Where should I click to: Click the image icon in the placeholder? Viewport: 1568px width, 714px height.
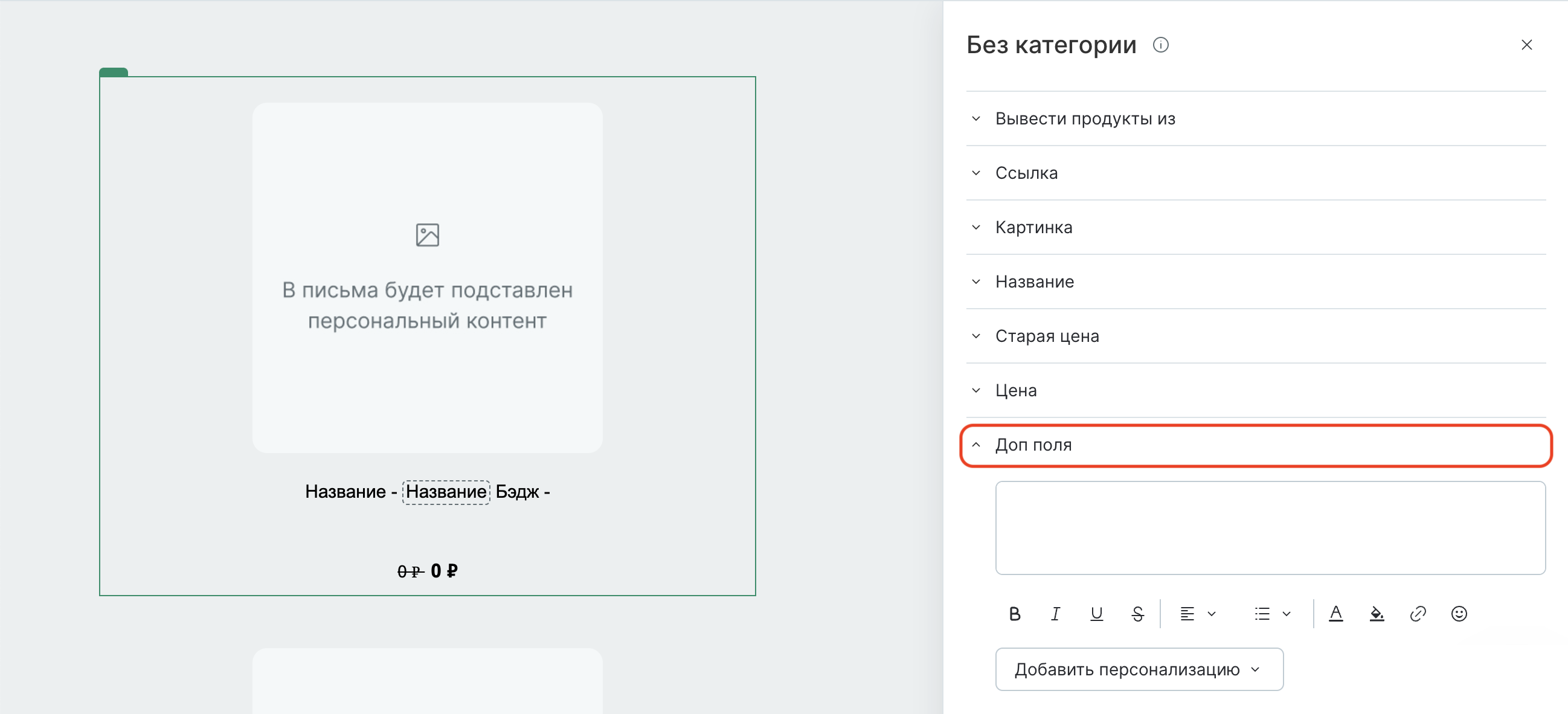pos(427,235)
